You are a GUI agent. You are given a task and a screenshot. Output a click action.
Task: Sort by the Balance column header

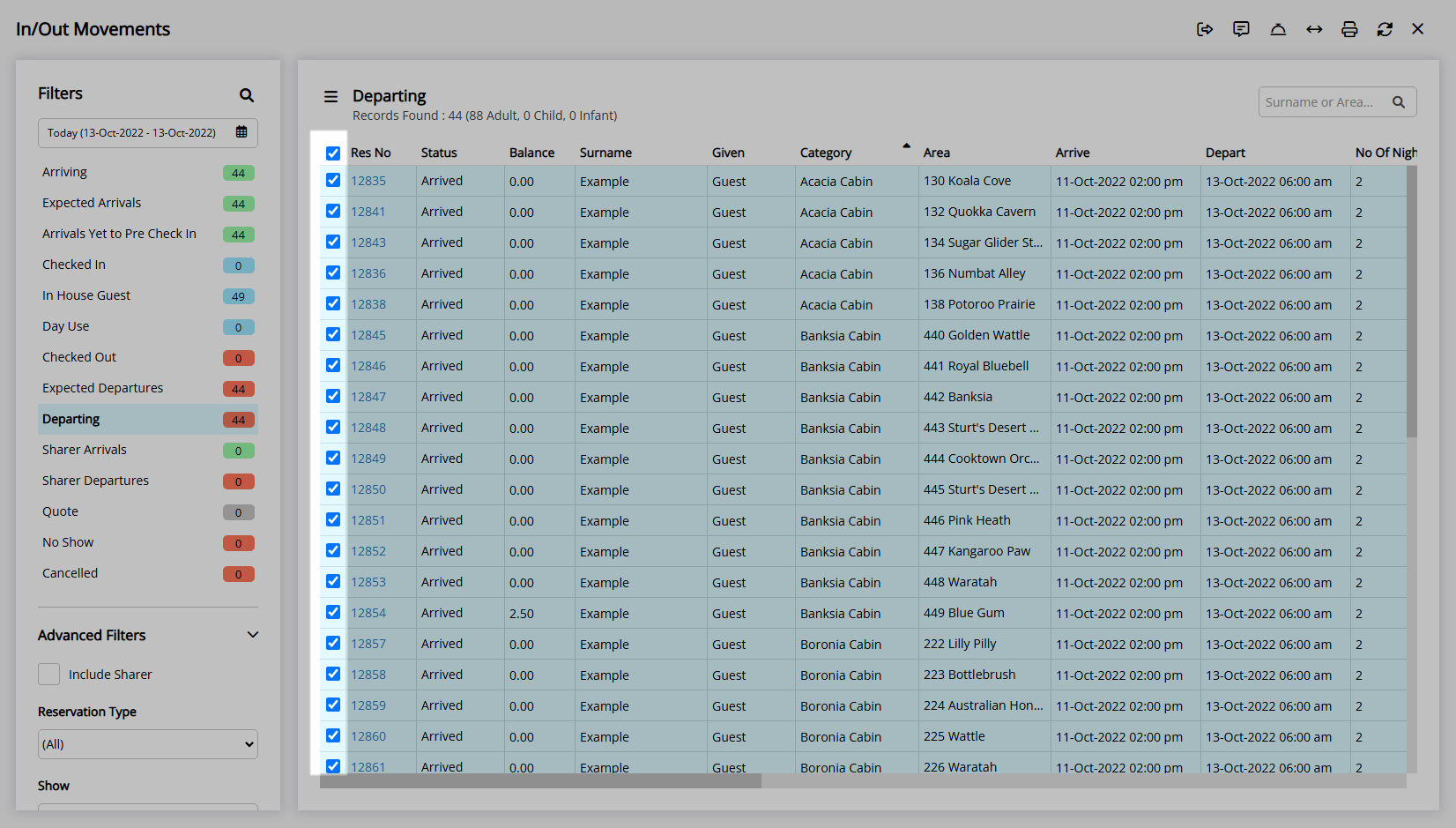click(x=532, y=153)
